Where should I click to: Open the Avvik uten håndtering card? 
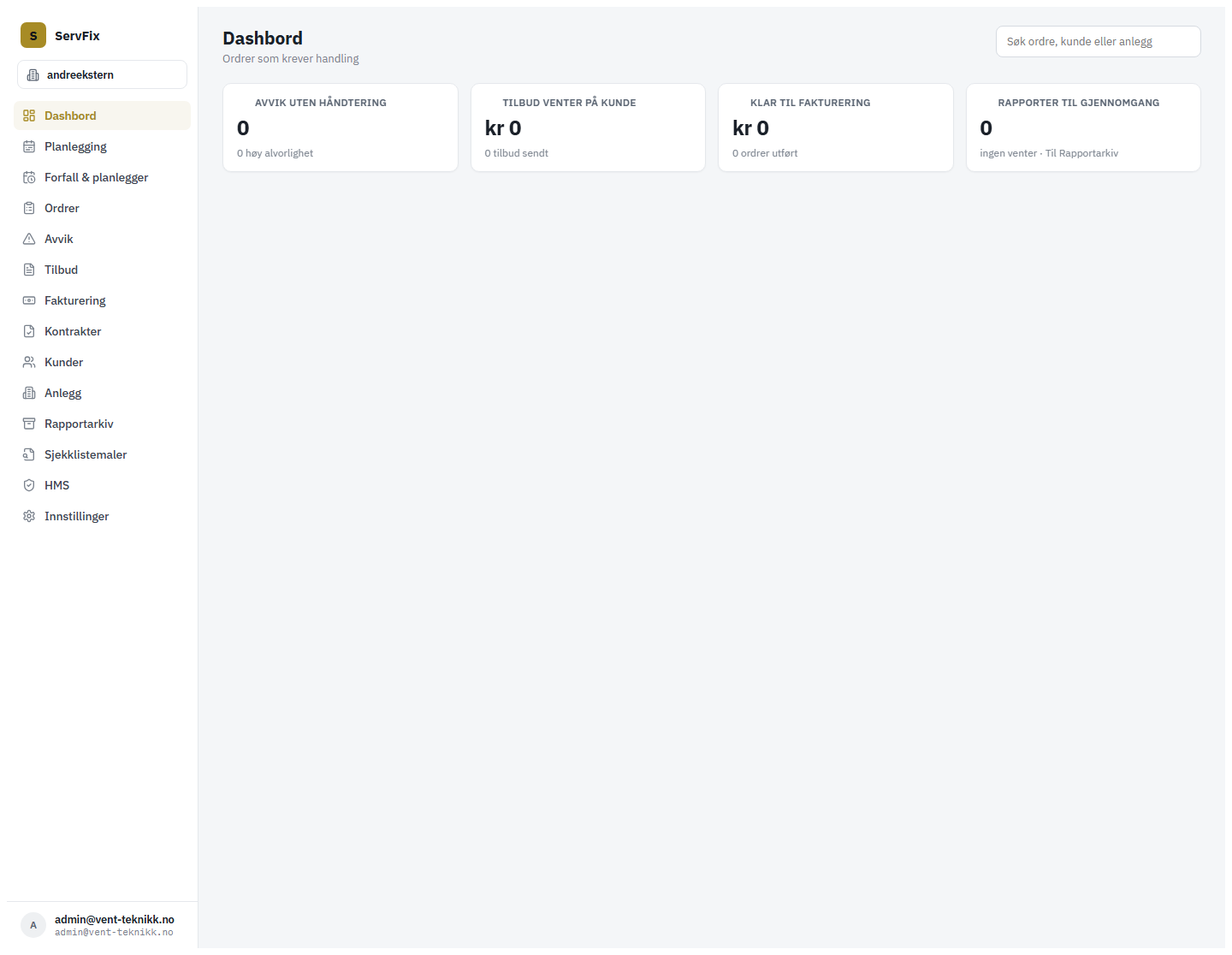341,128
